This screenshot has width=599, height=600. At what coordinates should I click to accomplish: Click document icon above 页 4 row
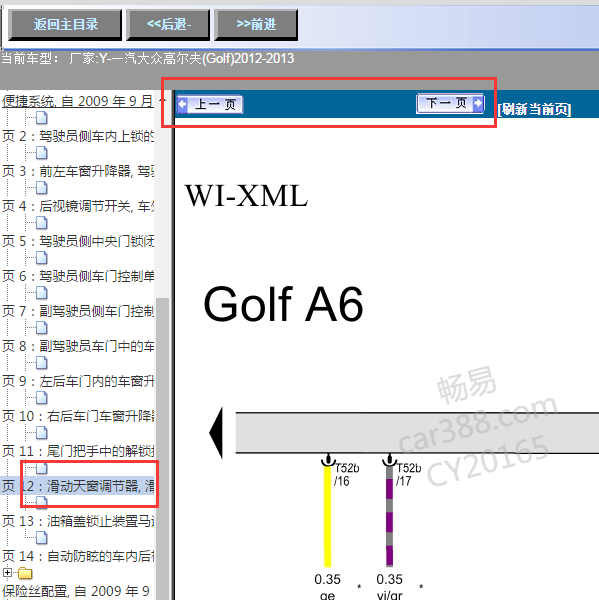click(42, 188)
